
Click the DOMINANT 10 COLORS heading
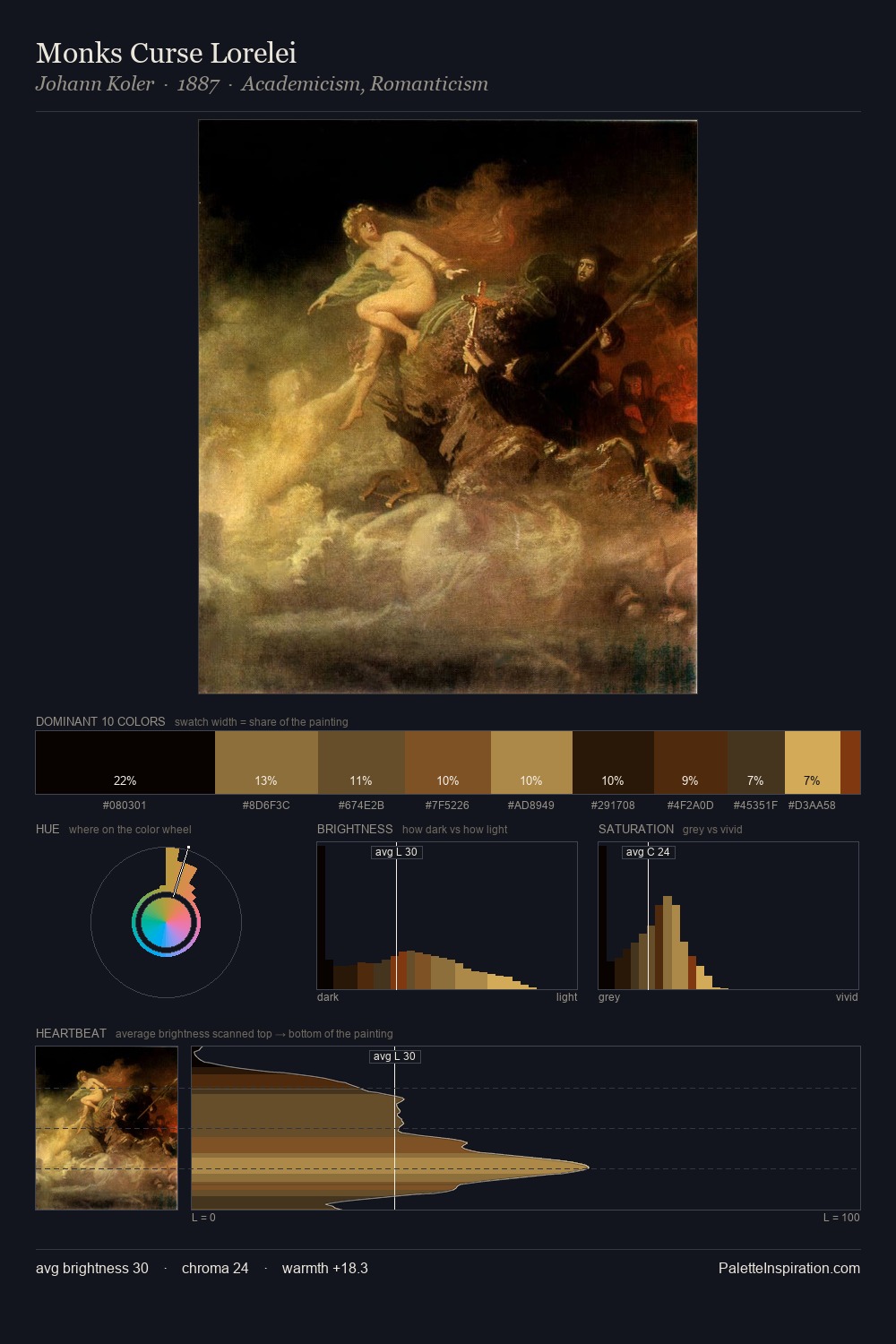point(100,721)
